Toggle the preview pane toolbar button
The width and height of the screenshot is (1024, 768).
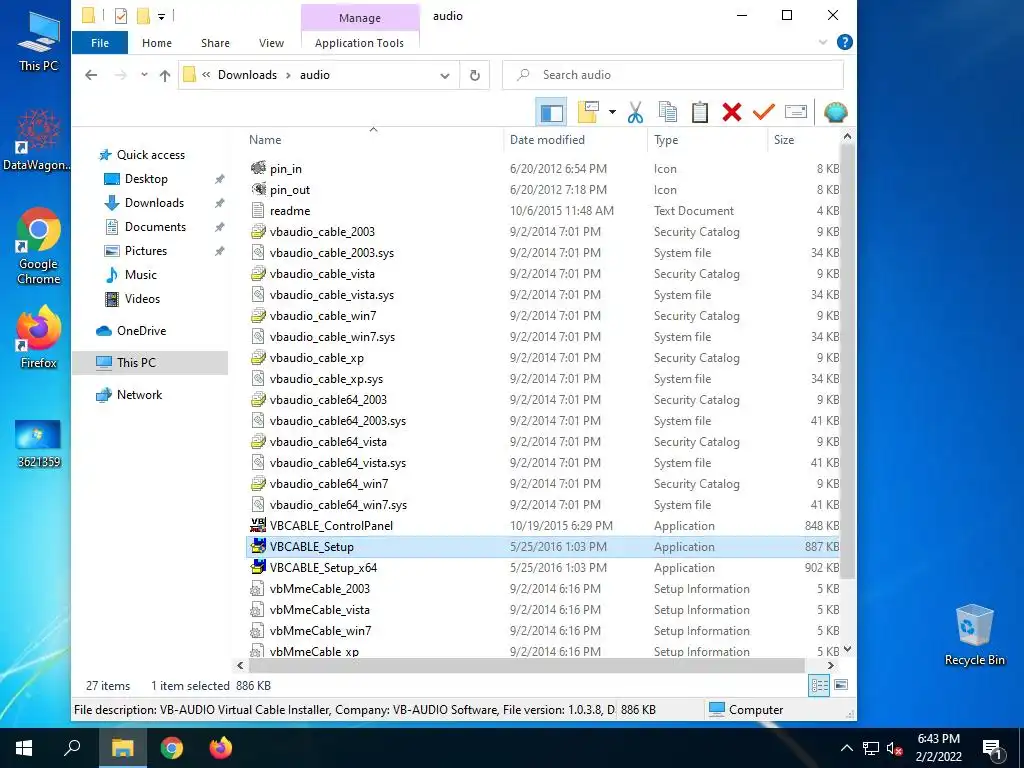(x=551, y=112)
